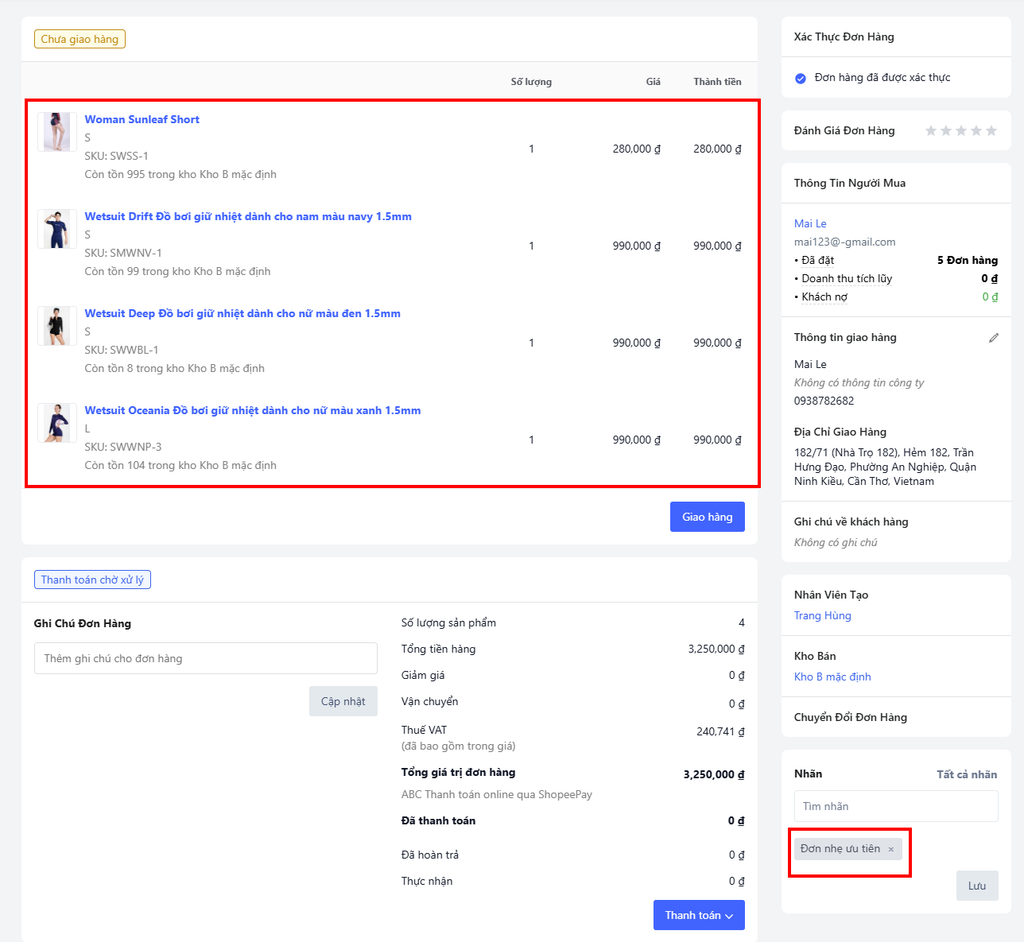This screenshot has width=1024, height=942.
Task: Click the Tất cả nhãn link
Action: tap(966, 774)
